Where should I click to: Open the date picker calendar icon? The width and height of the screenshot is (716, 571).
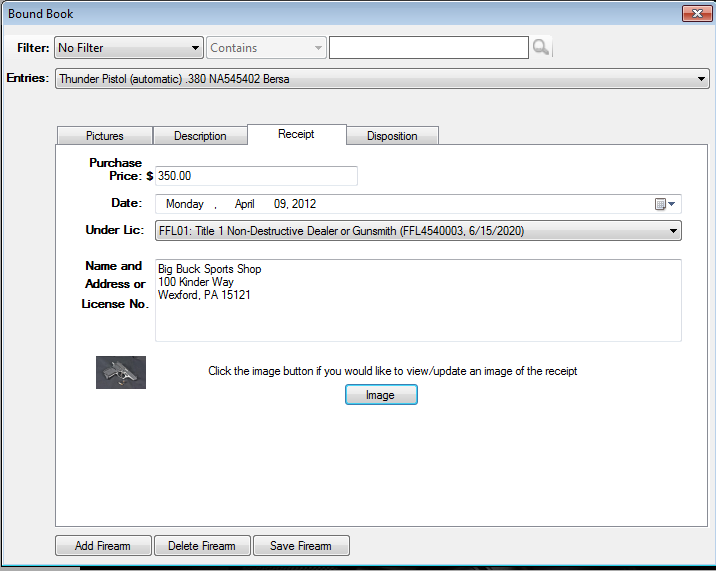[x=665, y=204]
